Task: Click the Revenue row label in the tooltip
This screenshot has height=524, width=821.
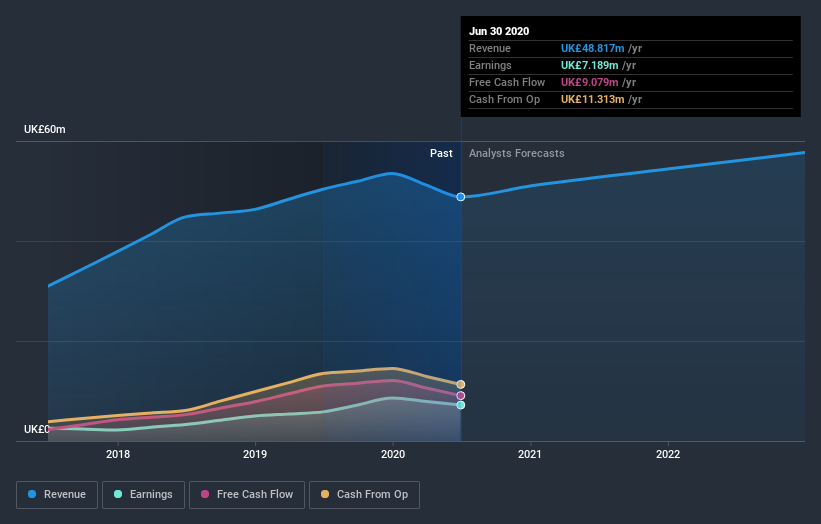Action: click(490, 48)
